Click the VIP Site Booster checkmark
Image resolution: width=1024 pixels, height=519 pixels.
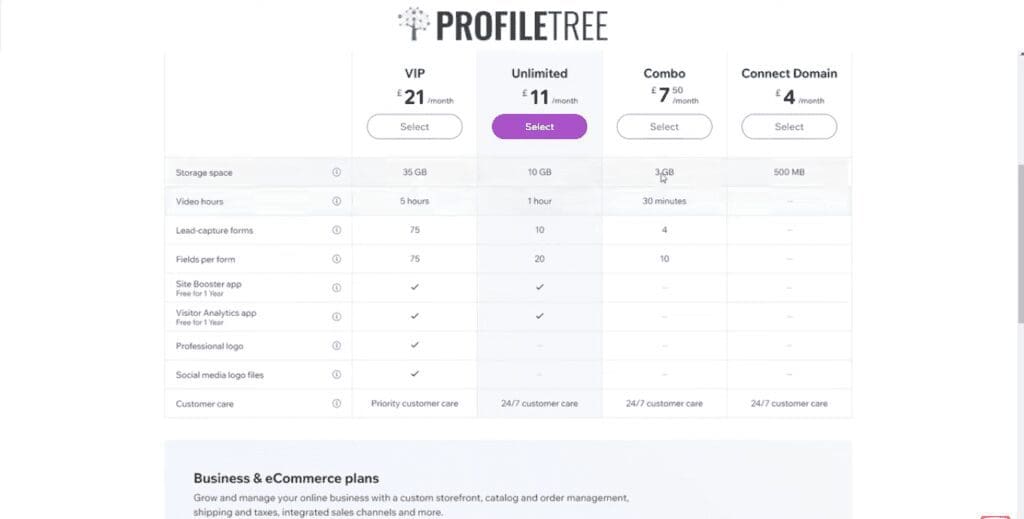[415, 287]
